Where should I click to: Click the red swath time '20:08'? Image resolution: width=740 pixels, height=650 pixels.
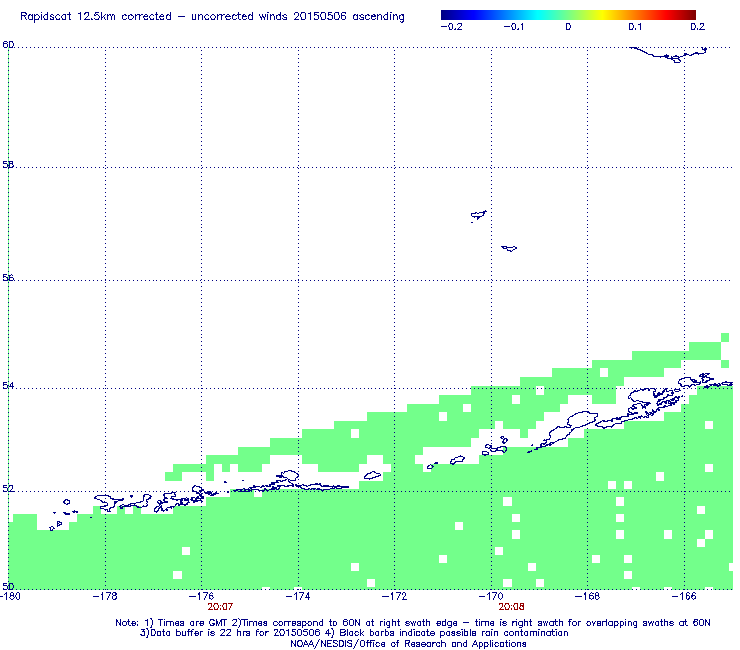[511, 607]
